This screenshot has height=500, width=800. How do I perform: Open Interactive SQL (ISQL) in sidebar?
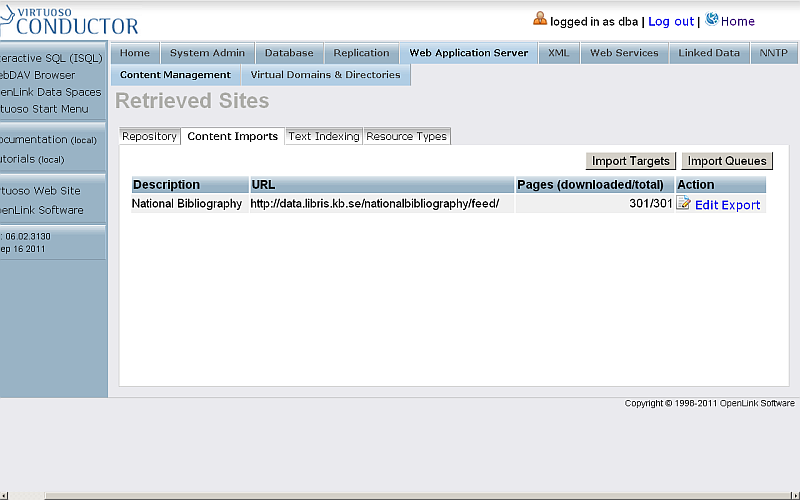point(50,58)
